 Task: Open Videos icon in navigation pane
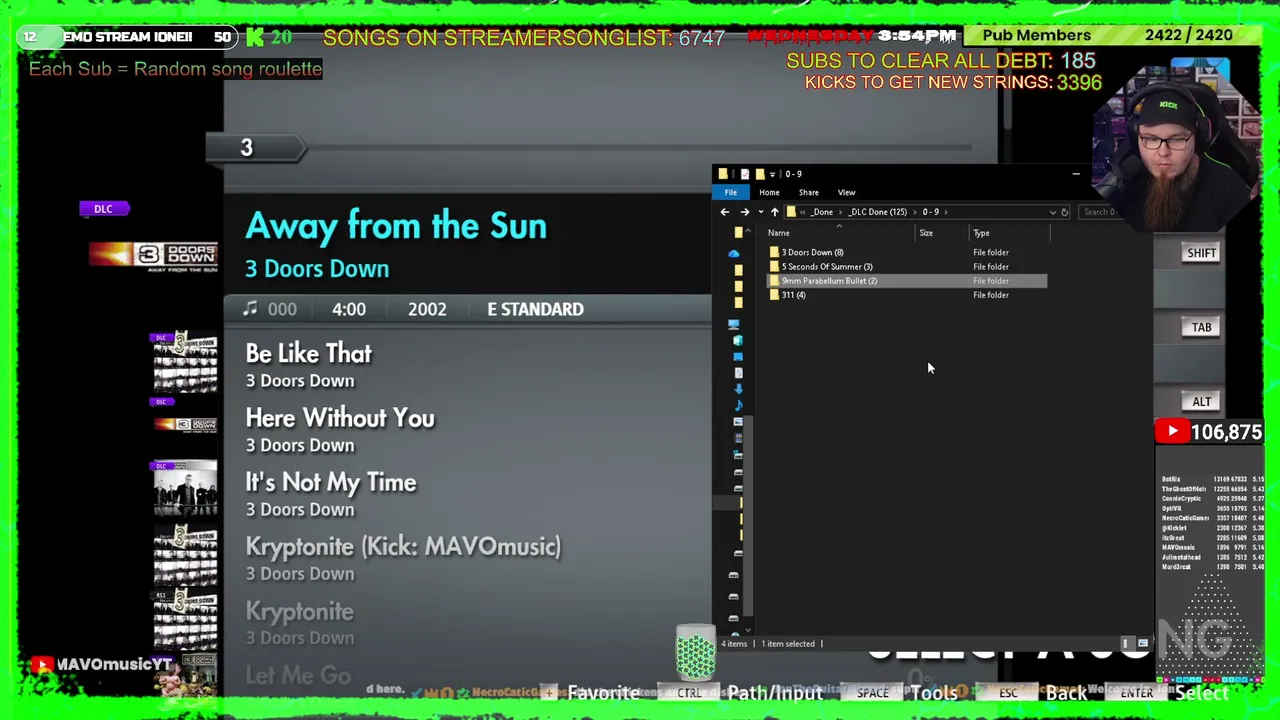click(738, 438)
